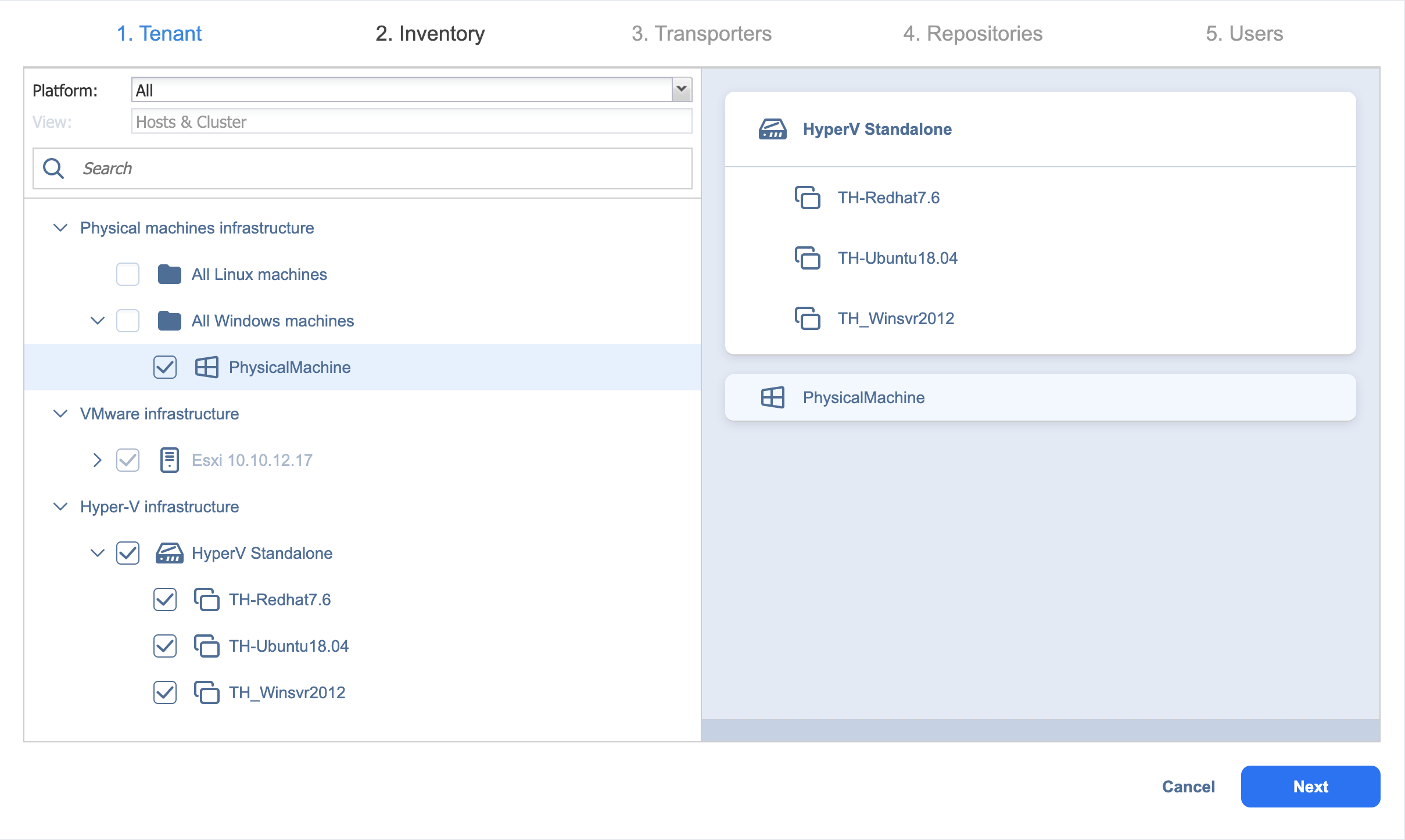Select PhysicalMachine row in tree
Image resolution: width=1405 pixels, height=840 pixels.
(363, 367)
